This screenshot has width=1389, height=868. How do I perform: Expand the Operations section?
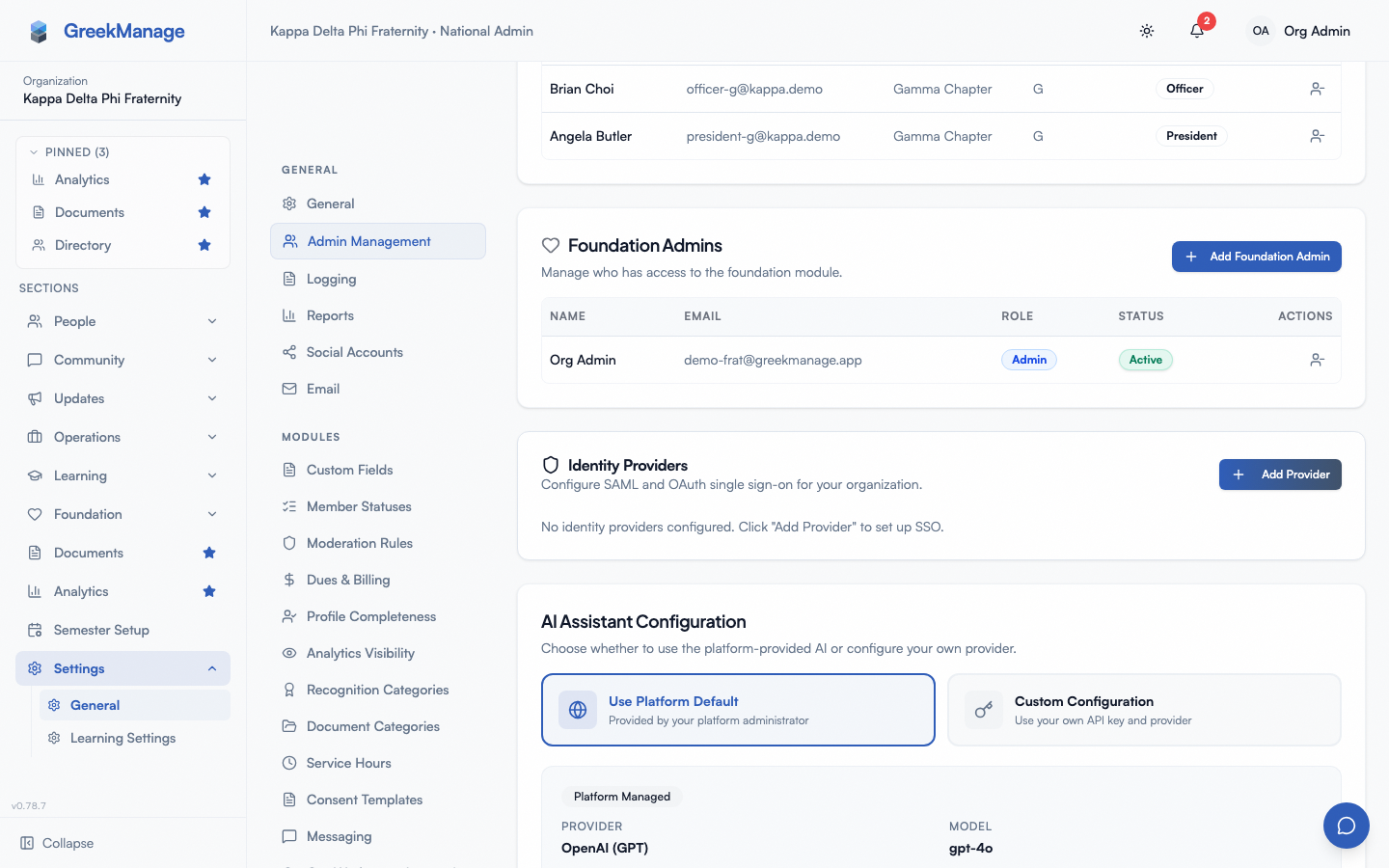point(123,437)
